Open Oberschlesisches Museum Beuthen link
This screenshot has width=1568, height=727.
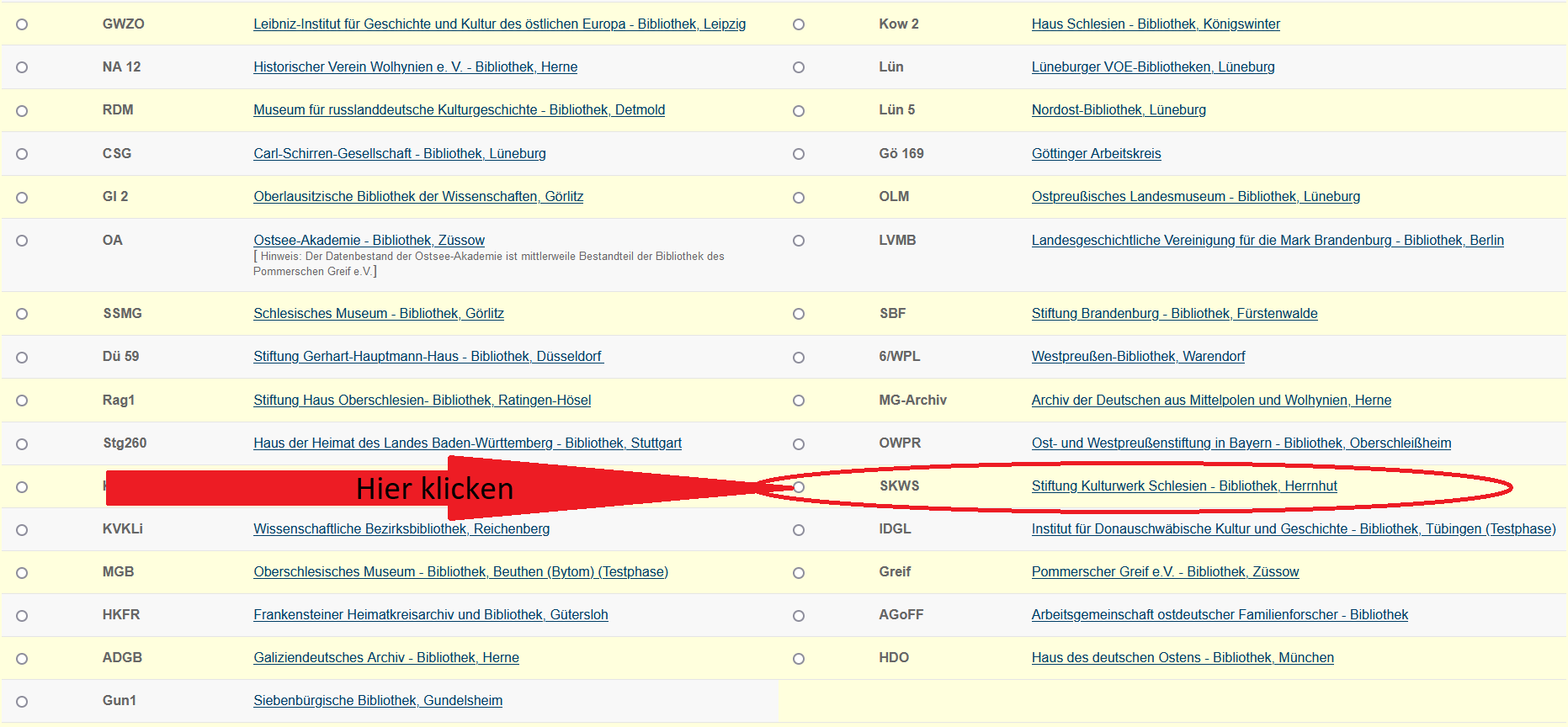(461, 572)
